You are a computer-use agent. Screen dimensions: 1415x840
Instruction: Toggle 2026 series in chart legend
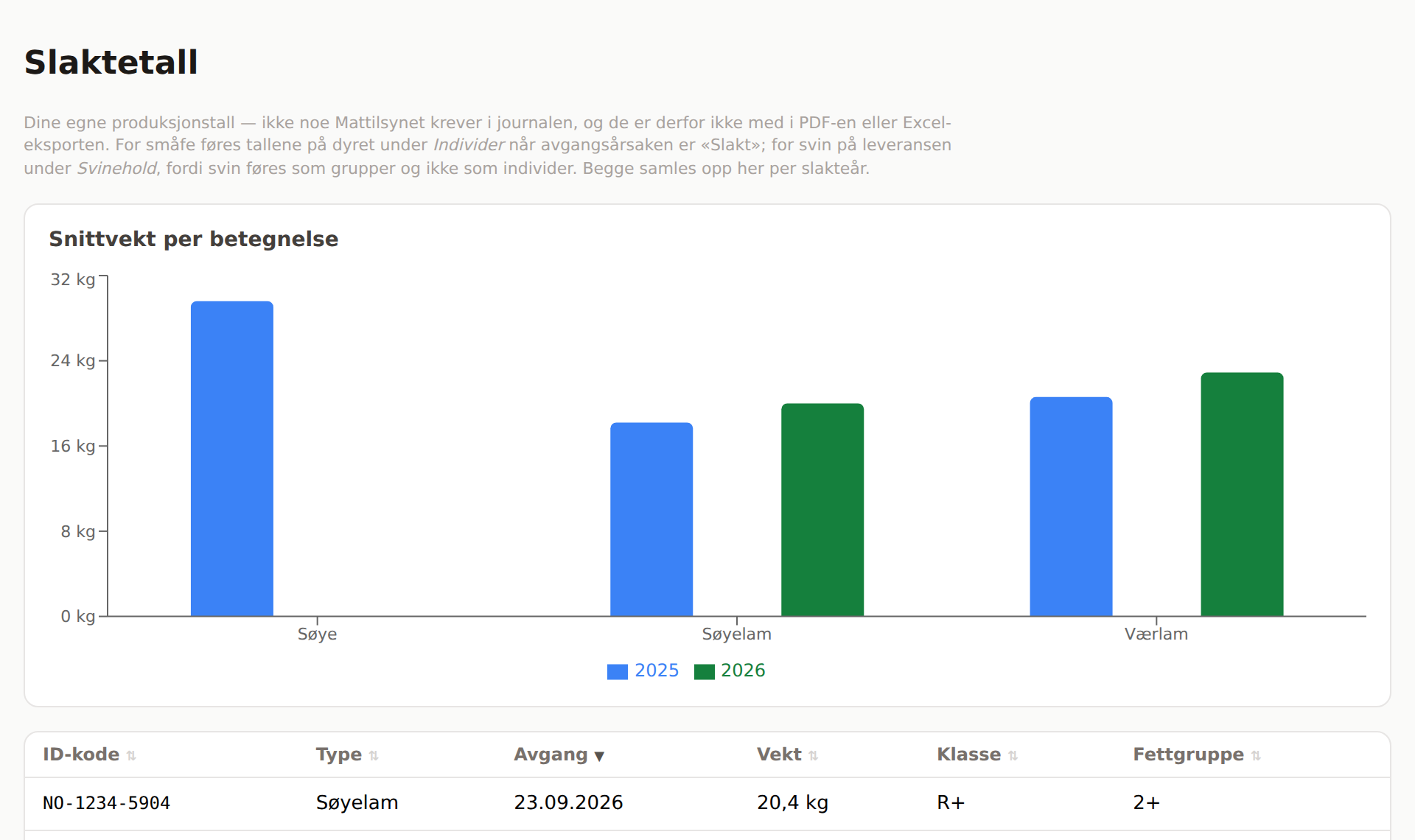[730, 671]
